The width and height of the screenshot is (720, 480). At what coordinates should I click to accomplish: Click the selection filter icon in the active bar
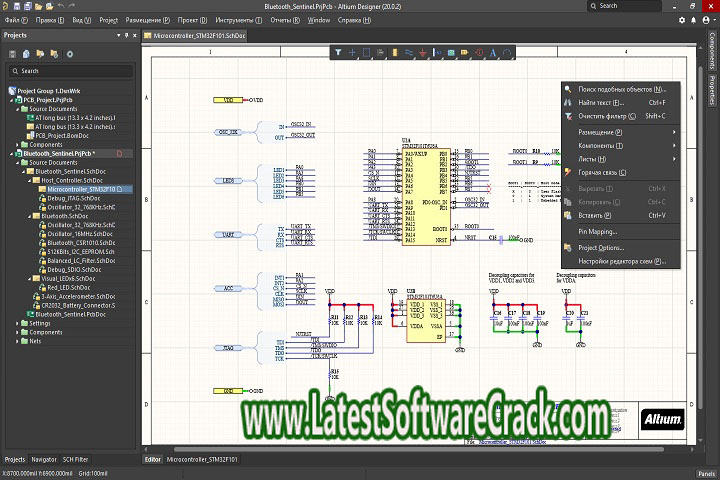coord(338,52)
